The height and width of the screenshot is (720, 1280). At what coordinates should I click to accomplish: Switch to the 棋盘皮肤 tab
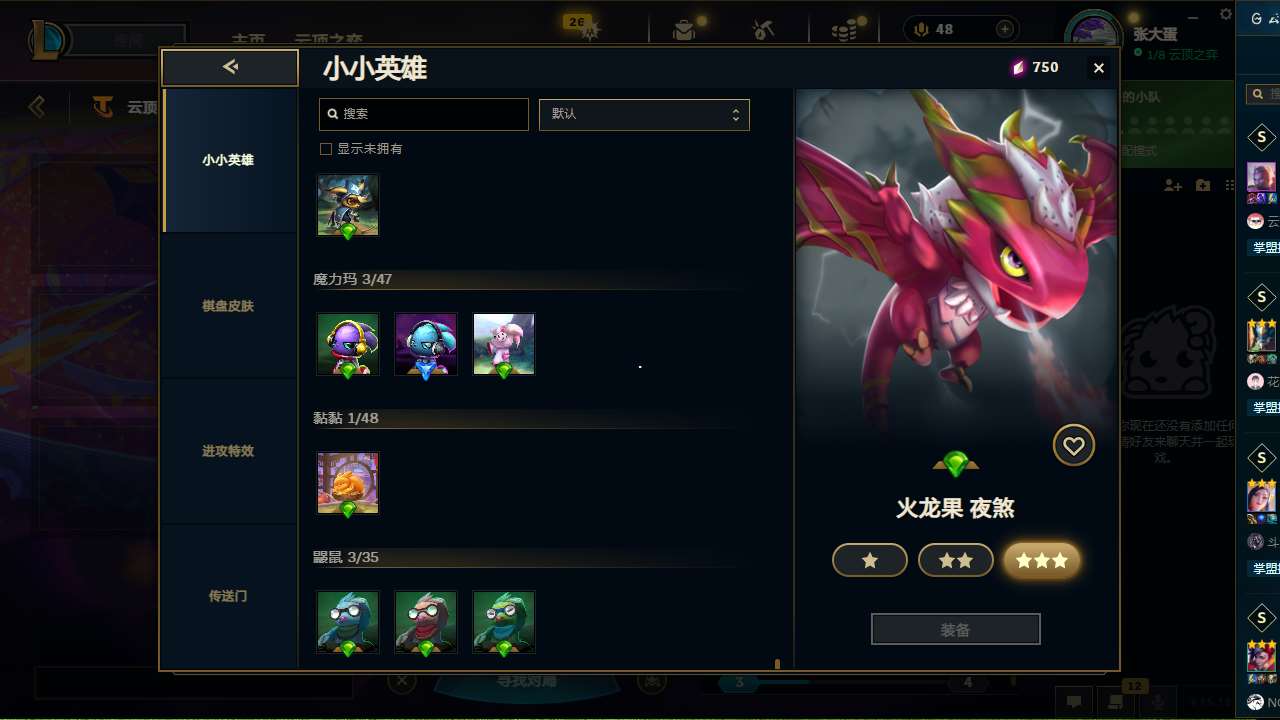(x=229, y=306)
